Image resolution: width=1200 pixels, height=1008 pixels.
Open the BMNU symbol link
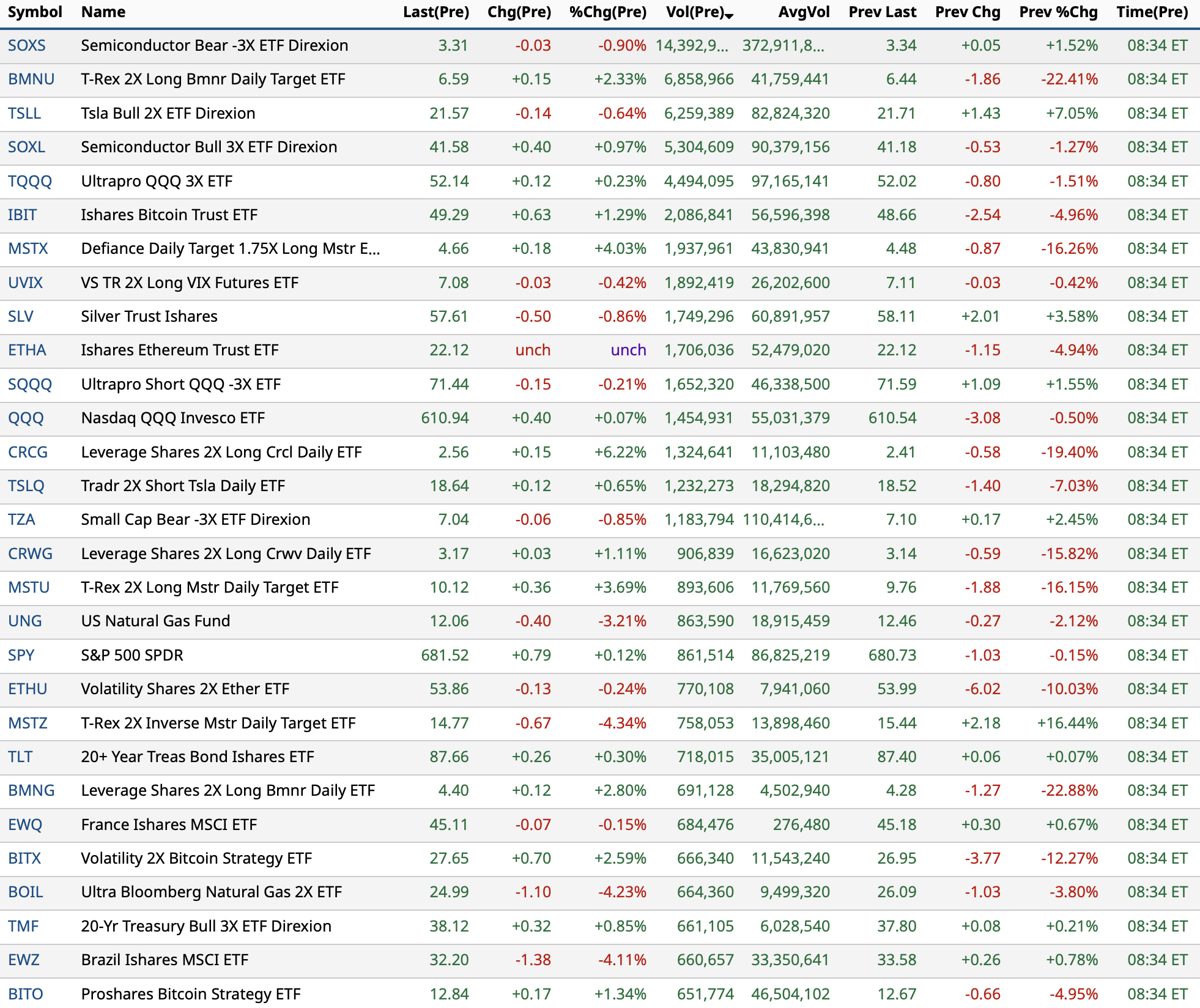tap(31, 80)
